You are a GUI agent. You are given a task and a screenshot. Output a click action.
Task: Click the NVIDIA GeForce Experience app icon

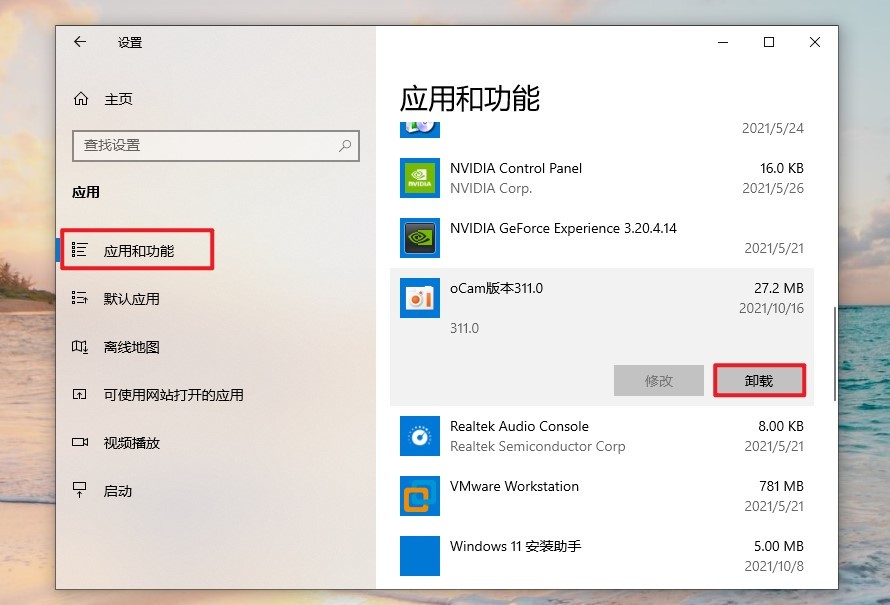pos(419,238)
